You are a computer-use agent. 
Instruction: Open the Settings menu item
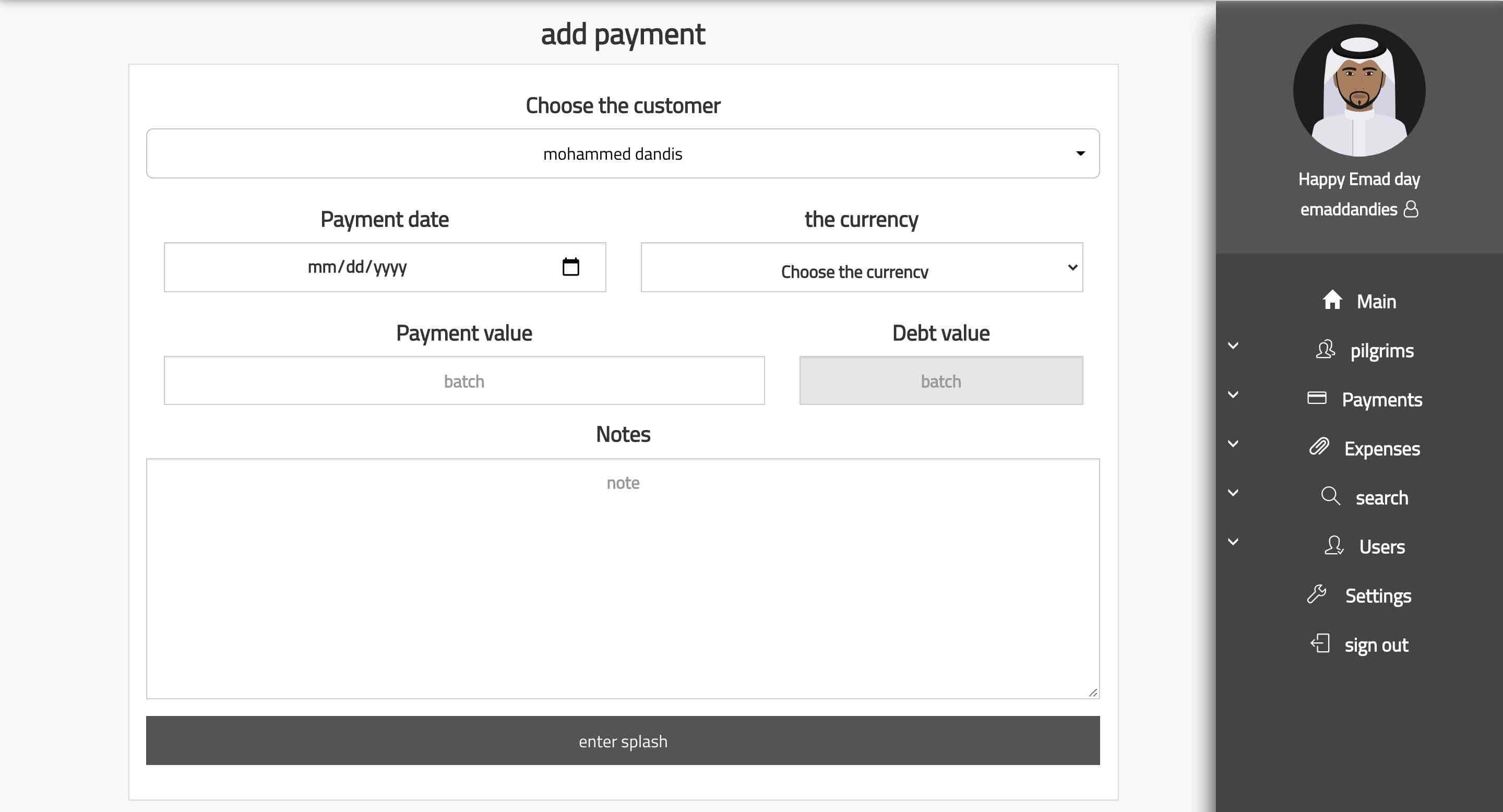click(x=1378, y=596)
